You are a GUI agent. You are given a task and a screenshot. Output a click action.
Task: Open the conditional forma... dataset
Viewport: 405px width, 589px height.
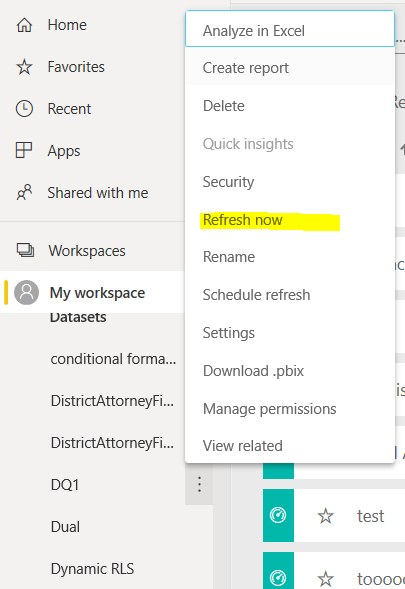click(x=113, y=359)
